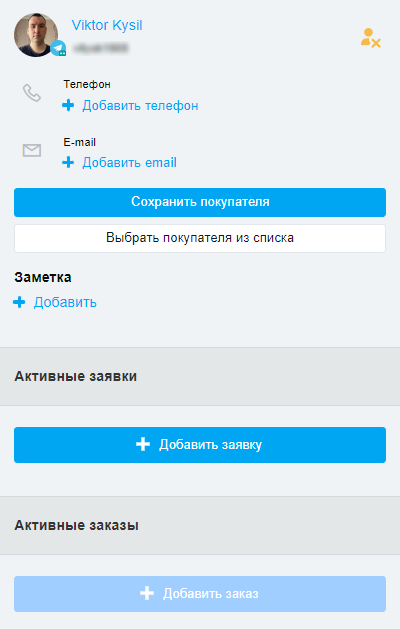Click plus icon beside Добавить телефон
Screen dimensions: 400x629
click(68, 106)
